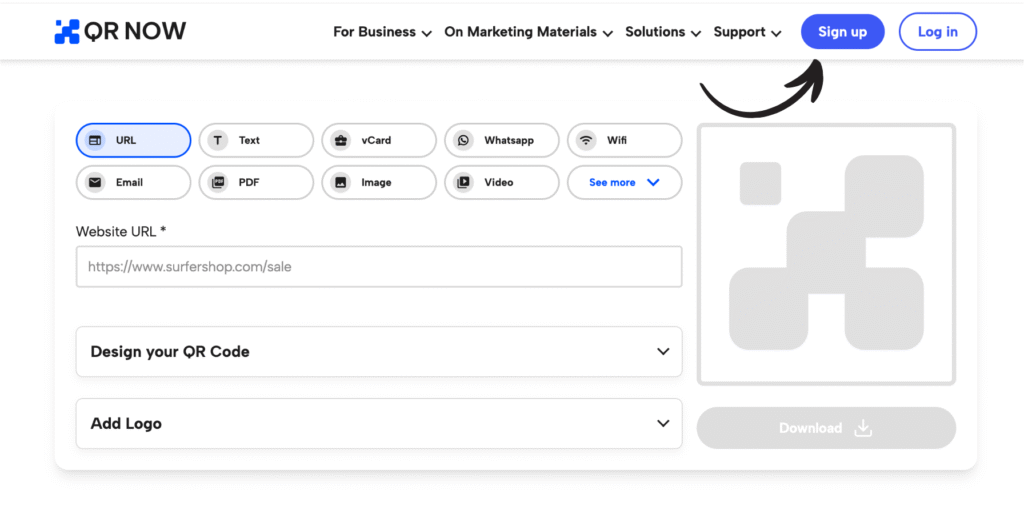Click the Design your QR Code chevron
The height and width of the screenshot is (506, 1024).
tap(663, 351)
